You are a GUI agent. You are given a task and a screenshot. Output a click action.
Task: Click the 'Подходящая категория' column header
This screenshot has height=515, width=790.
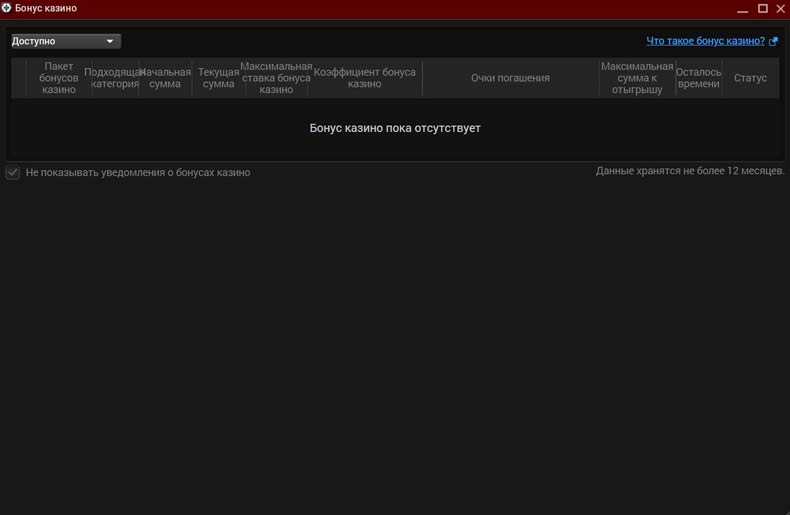(111, 78)
